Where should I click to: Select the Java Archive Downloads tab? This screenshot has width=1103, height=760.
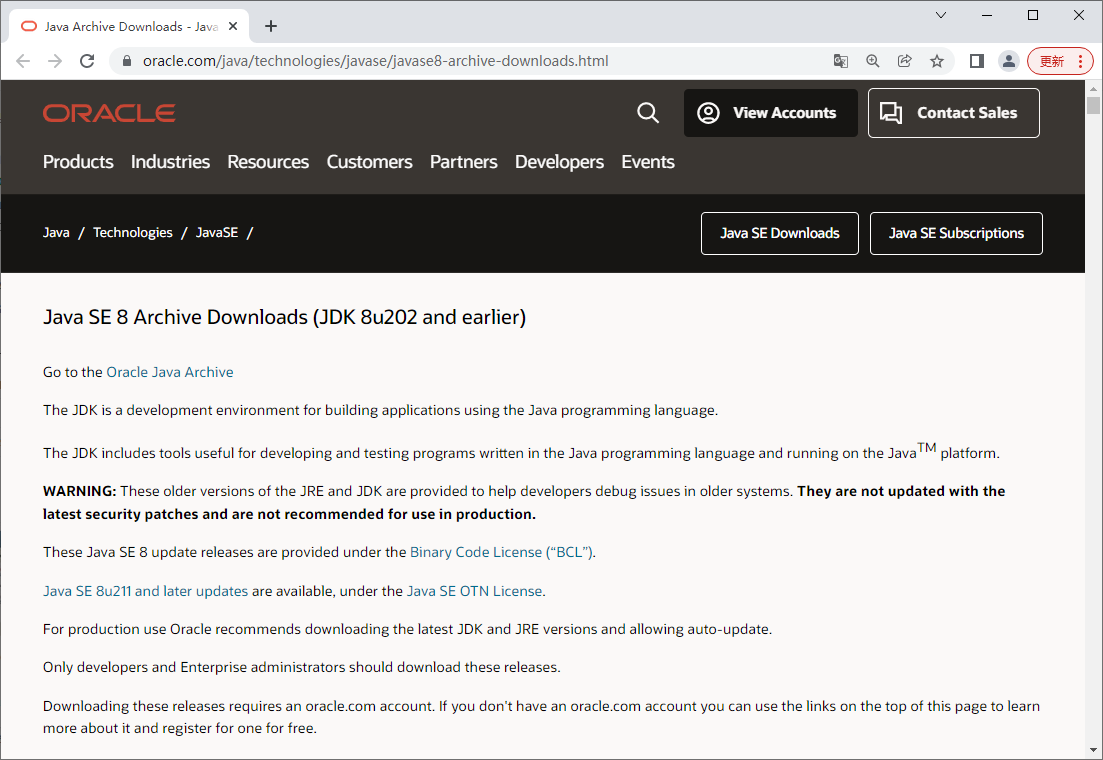point(130,27)
